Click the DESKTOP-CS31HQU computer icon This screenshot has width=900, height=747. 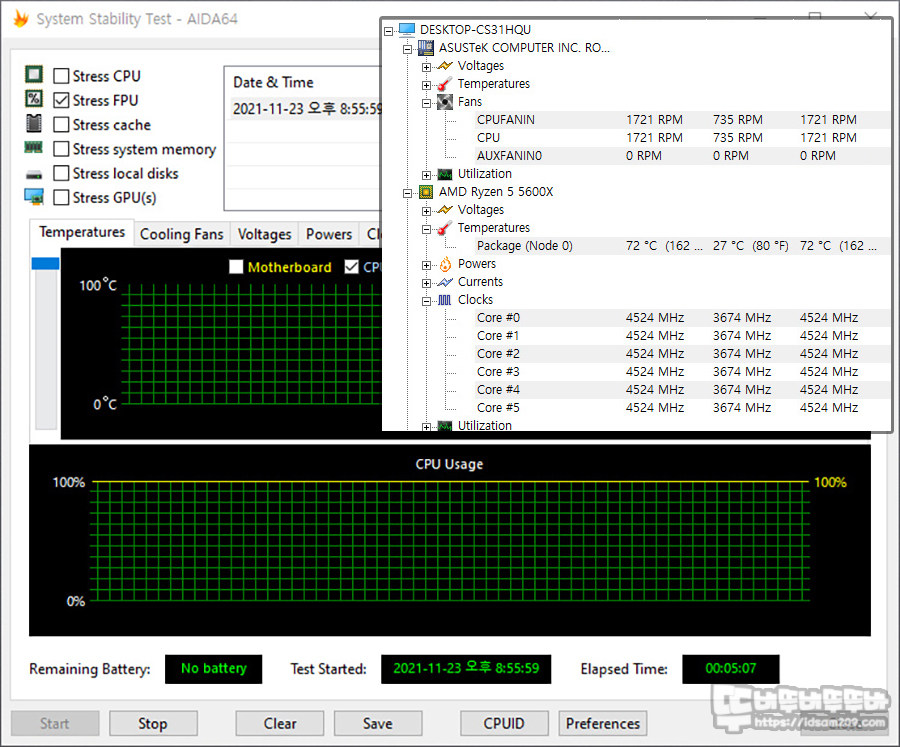click(x=407, y=29)
